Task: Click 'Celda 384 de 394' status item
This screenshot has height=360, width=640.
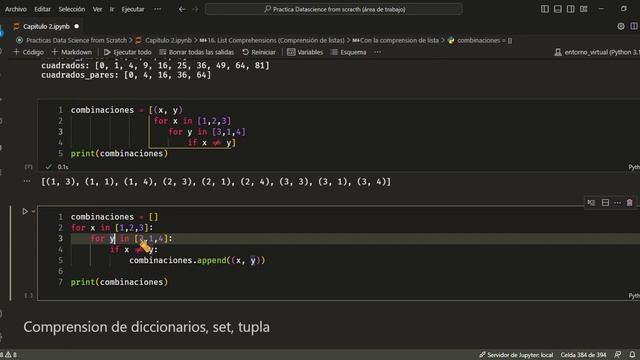Action: tap(583, 355)
